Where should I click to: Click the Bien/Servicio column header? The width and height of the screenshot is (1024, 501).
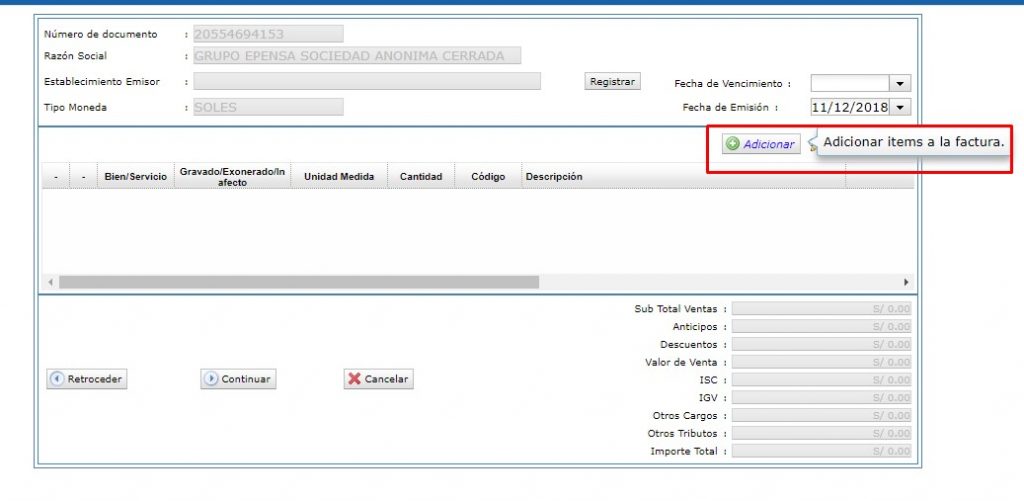click(136, 176)
